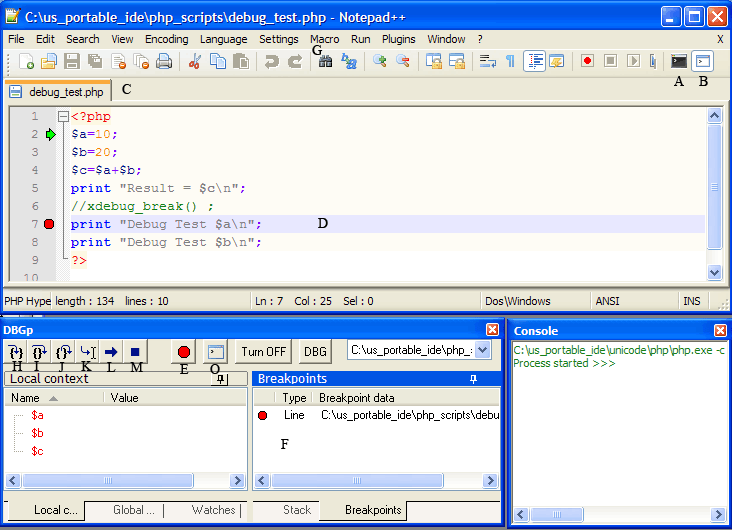The width and height of the screenshot is (732, 530).
Task: Switch to the Watches tab
Action: (x=213, y=510)
